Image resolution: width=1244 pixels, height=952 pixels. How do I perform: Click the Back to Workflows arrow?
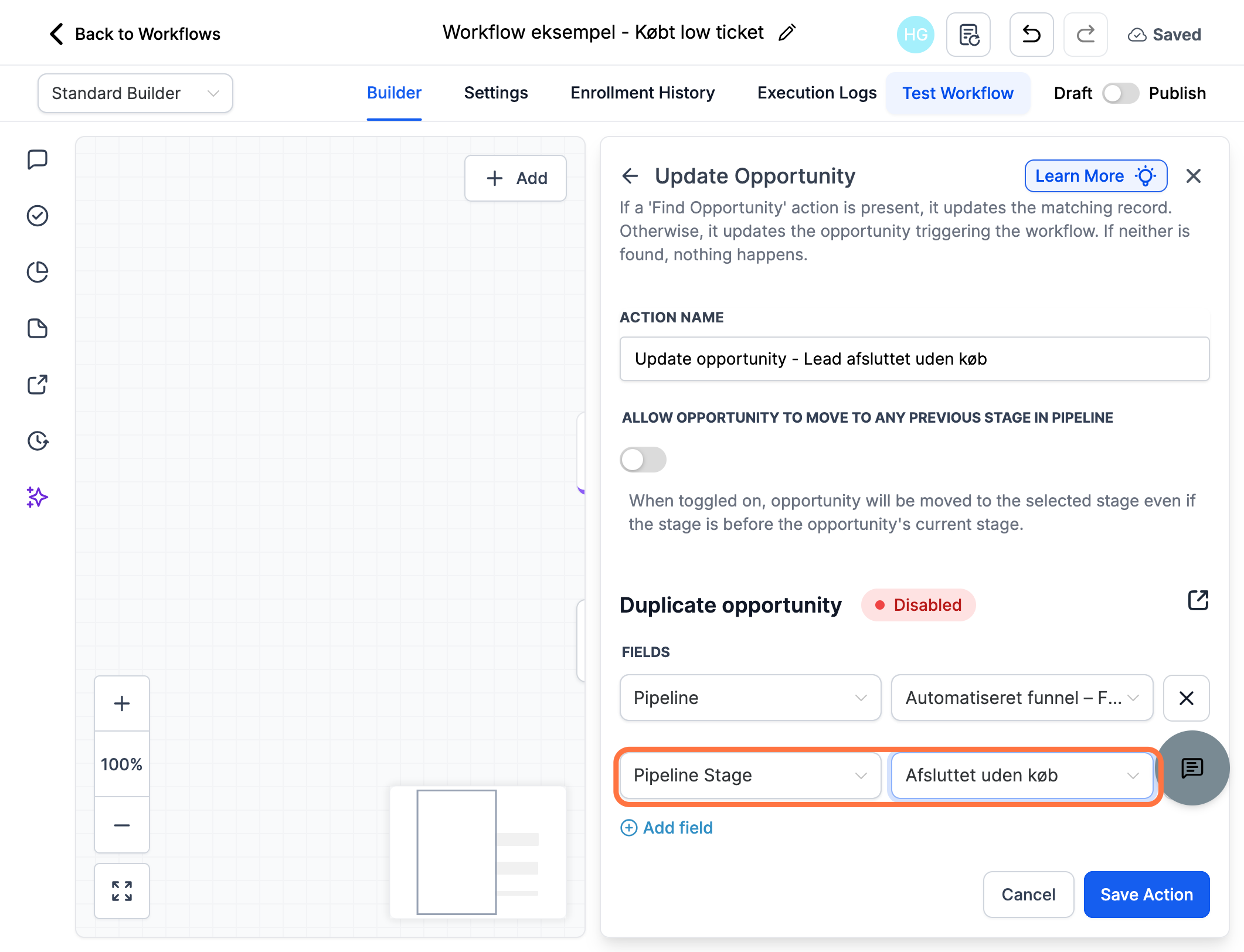point(56,34)
